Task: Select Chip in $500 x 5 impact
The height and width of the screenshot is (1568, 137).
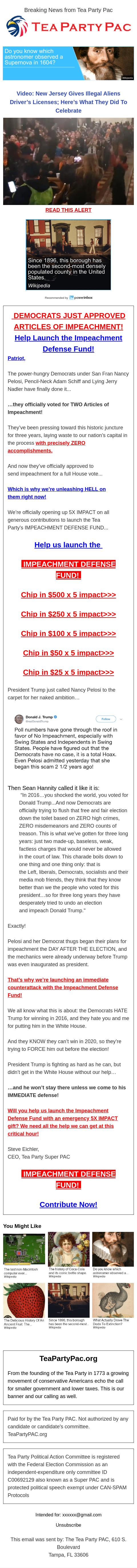Action: tap(68, 595)
